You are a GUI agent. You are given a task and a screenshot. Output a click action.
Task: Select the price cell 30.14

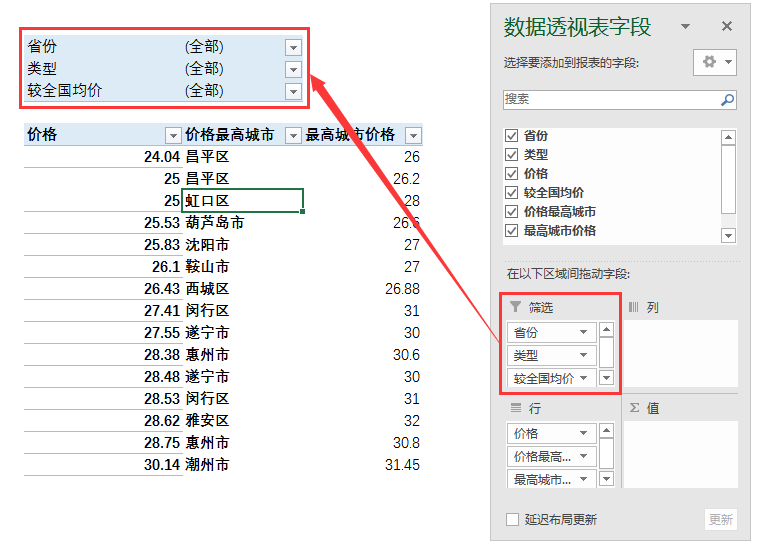click(103, 465)
